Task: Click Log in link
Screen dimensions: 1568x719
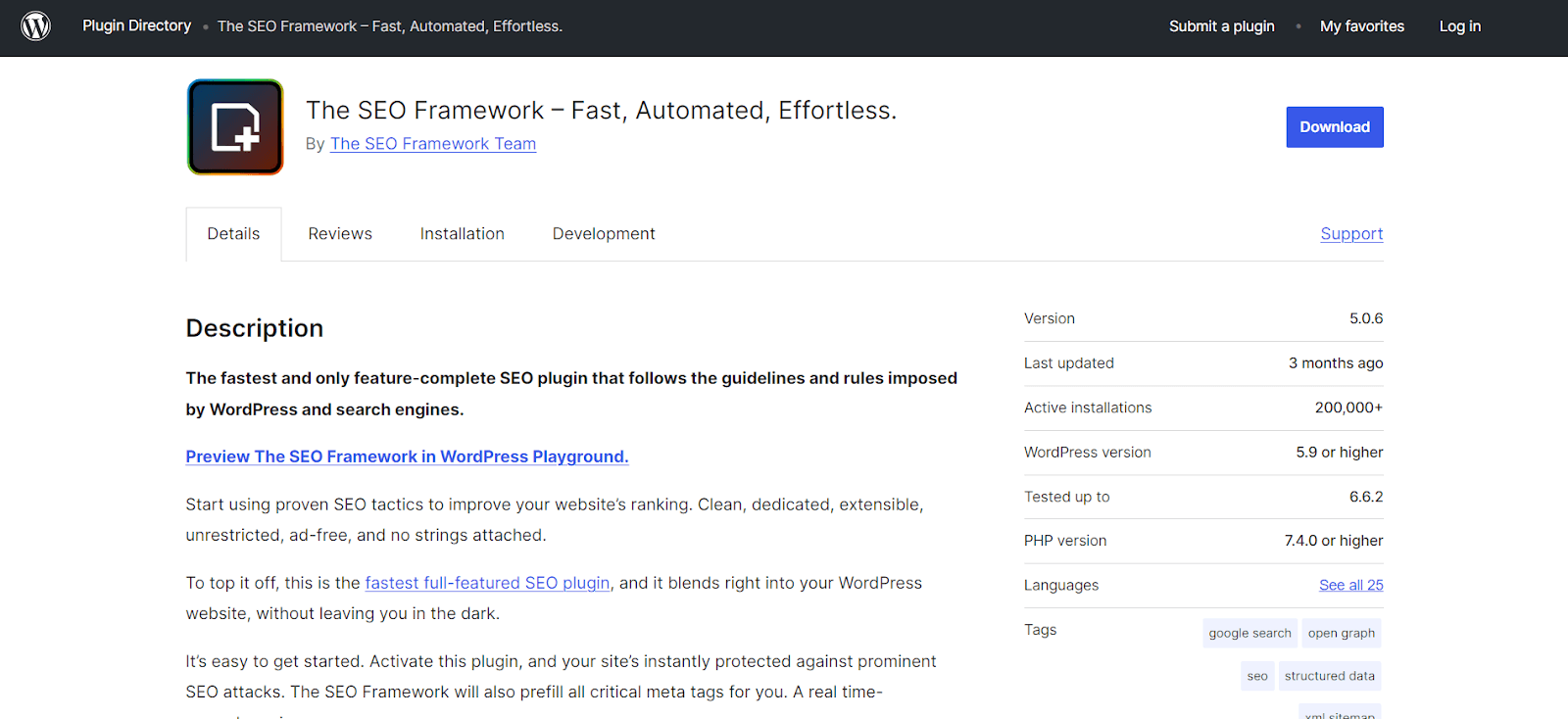Action: 1459,26
